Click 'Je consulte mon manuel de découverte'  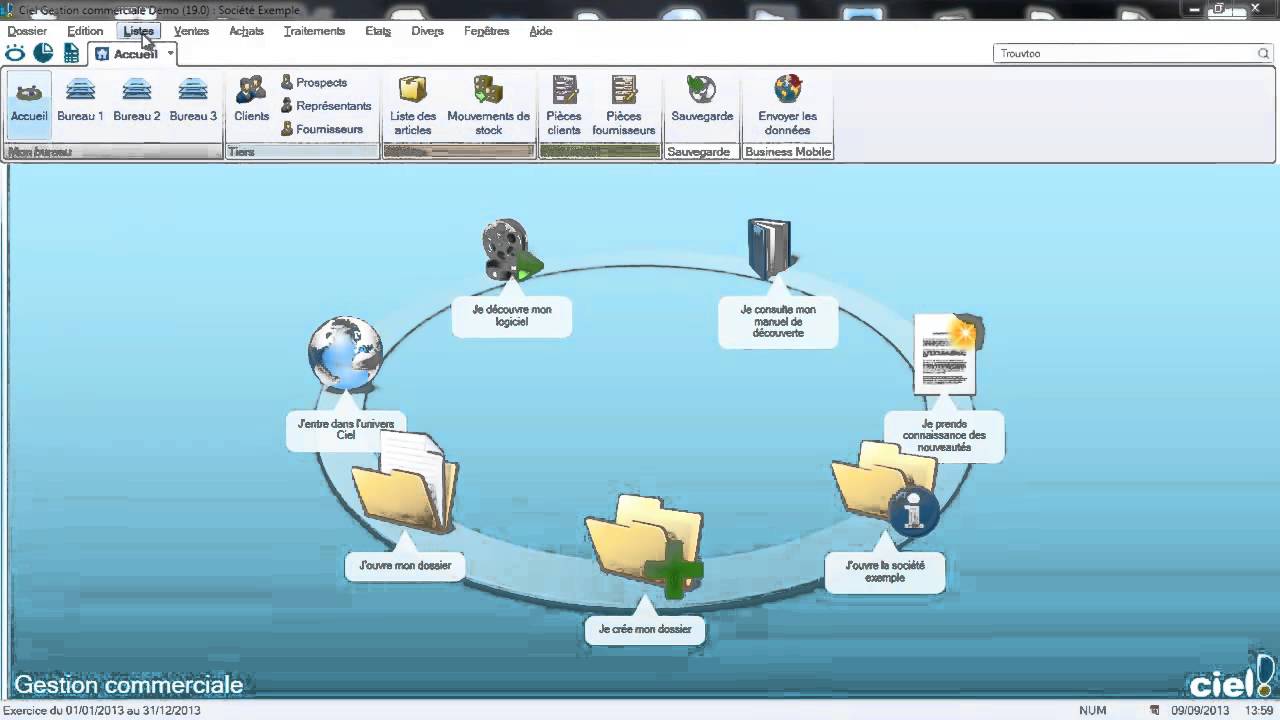pos(778,321)
